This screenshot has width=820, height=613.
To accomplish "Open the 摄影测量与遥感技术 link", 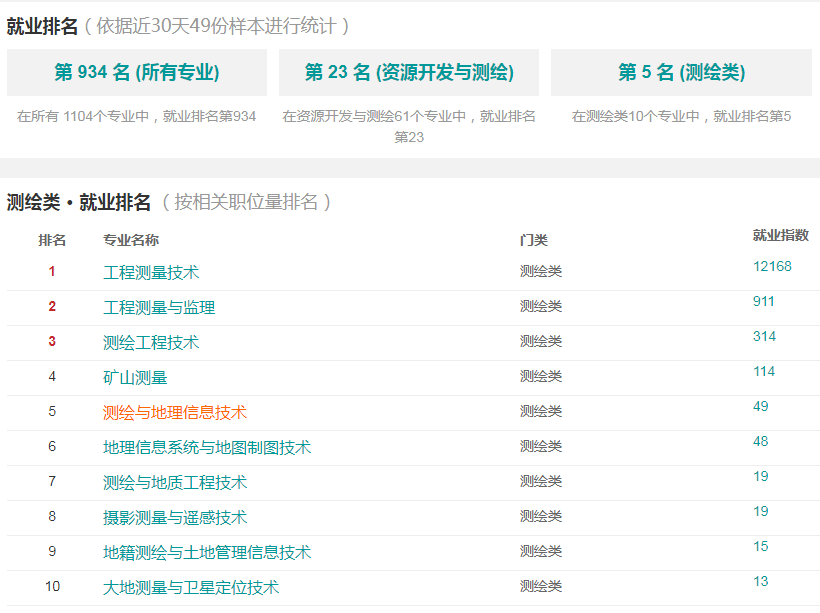I will 175,518.
